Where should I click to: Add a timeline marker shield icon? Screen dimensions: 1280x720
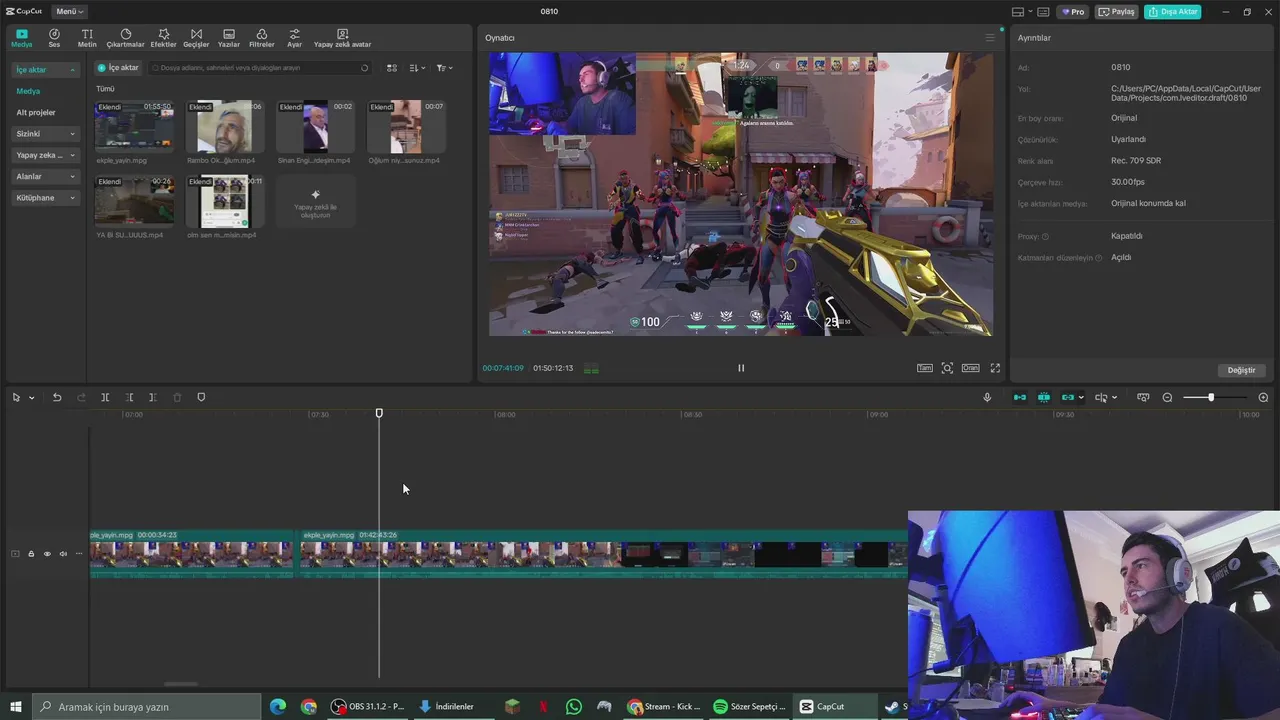[201, 397]
